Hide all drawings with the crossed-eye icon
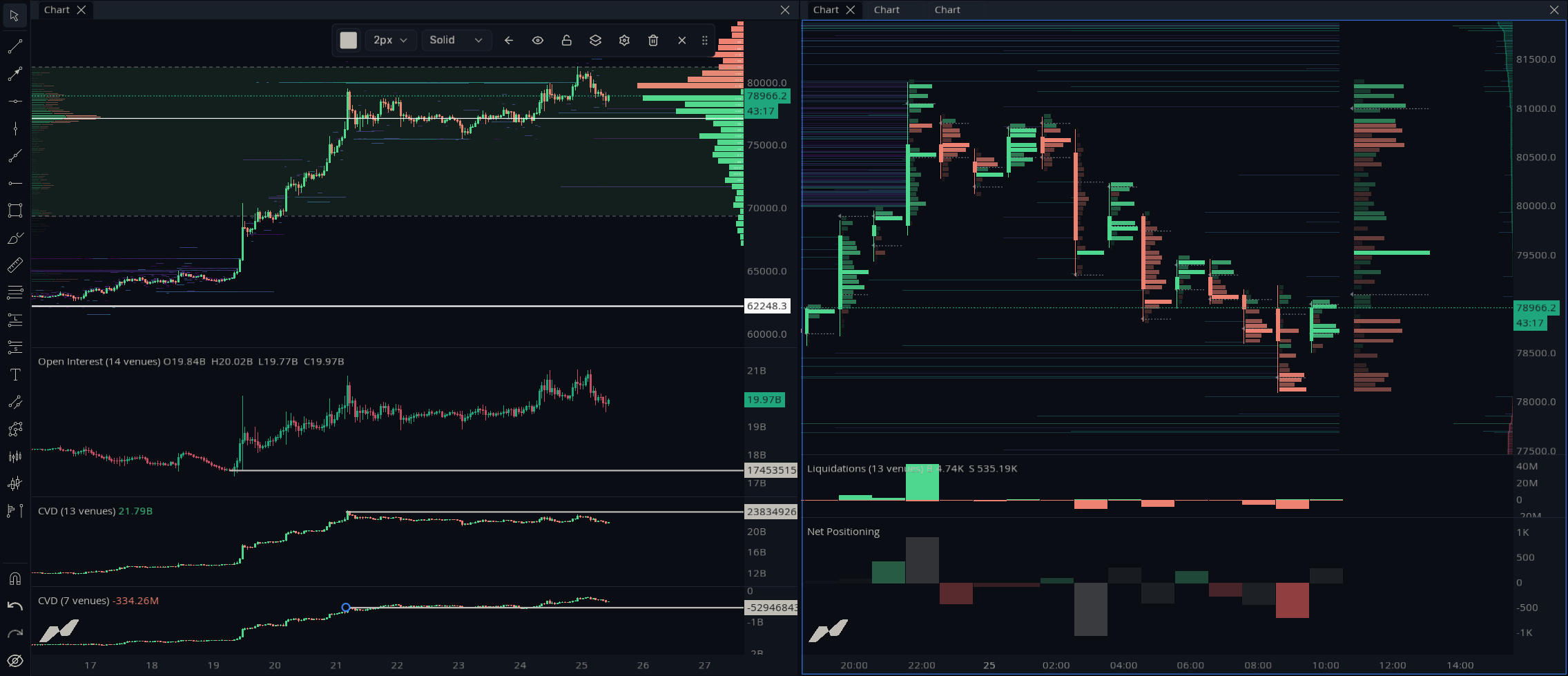 coord(14,661)
